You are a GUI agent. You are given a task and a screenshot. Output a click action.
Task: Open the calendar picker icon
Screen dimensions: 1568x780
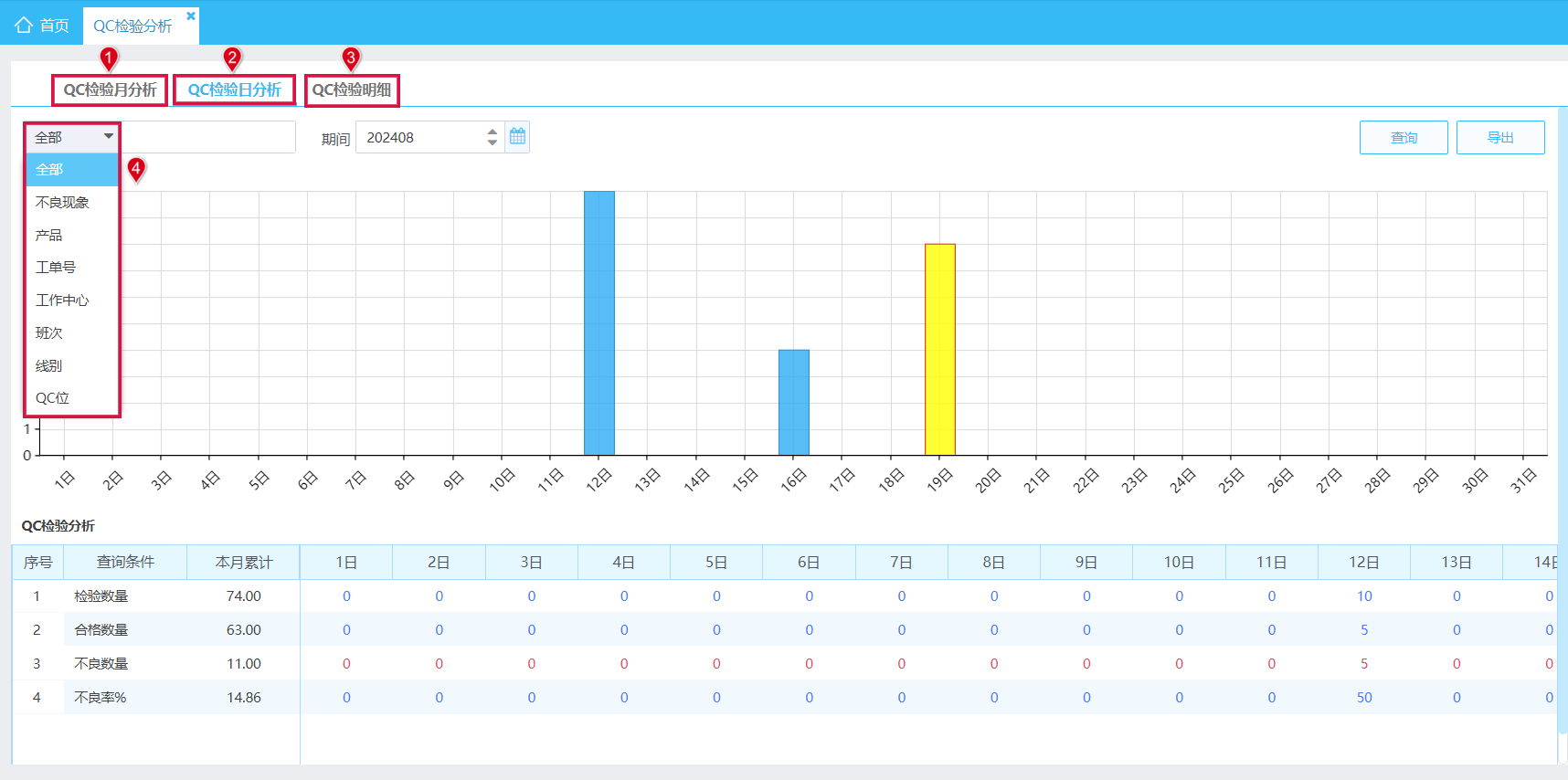(x=517, y=137)
